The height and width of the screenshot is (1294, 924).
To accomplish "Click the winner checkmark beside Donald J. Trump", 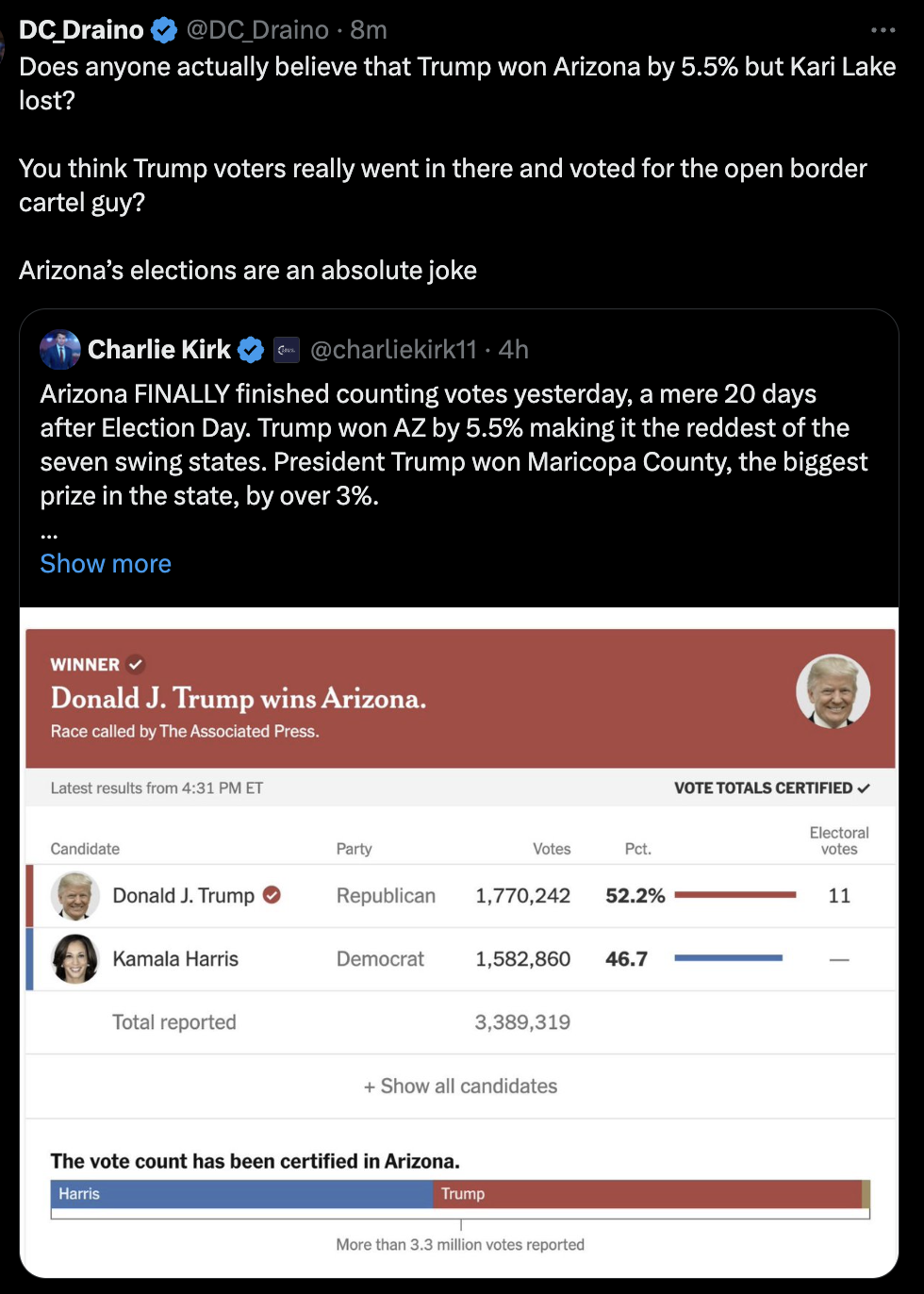I will (272, 895).
